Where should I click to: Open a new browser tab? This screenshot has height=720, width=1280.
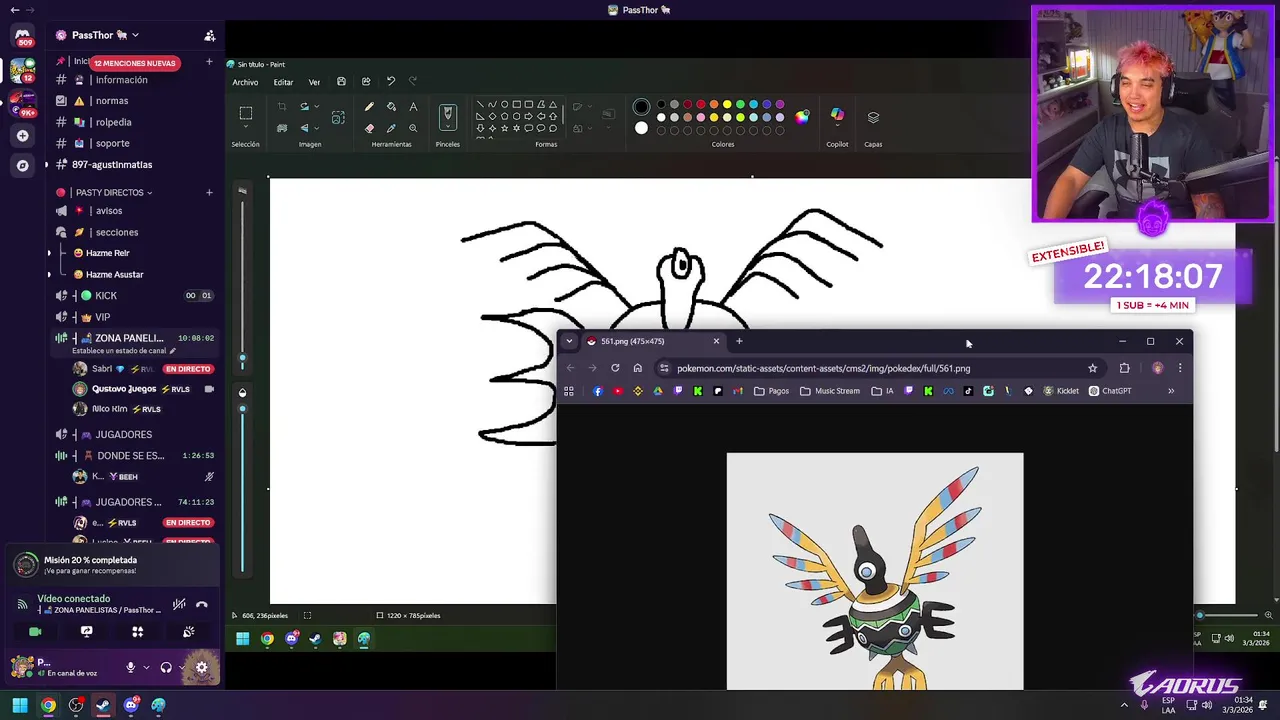[739, 341]
